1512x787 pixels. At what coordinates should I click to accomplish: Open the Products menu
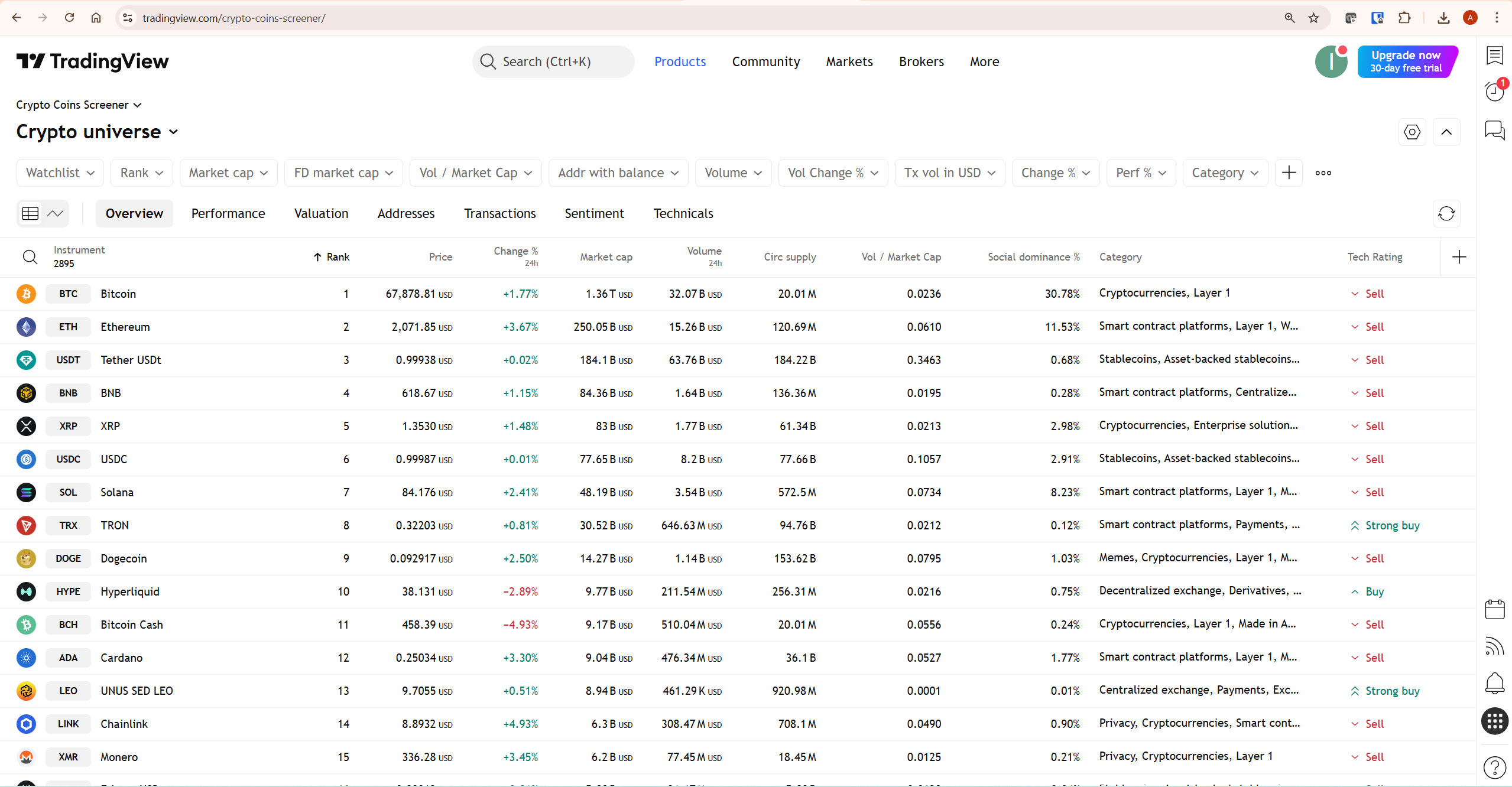680,61
